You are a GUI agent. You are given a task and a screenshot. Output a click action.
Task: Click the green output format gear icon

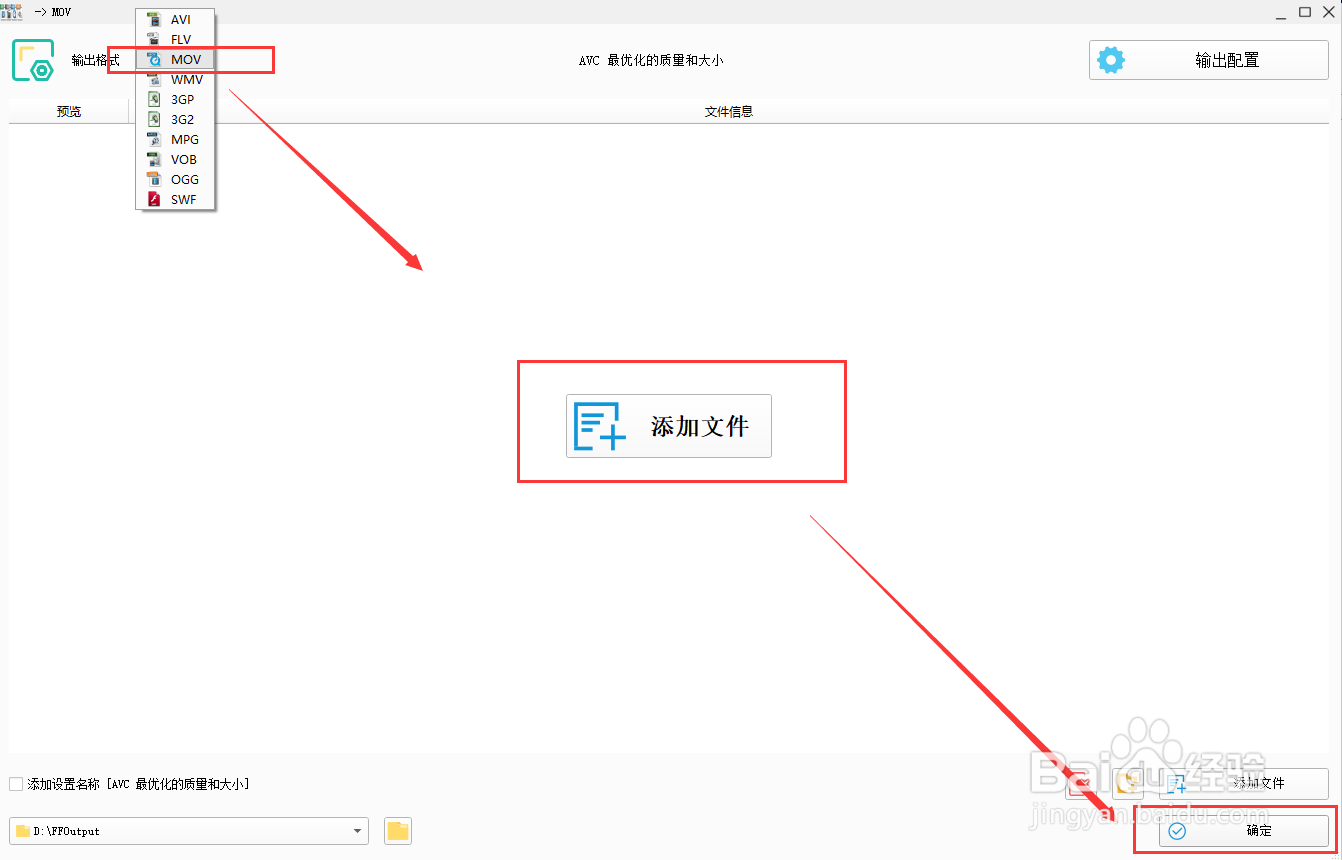(33, 59)
